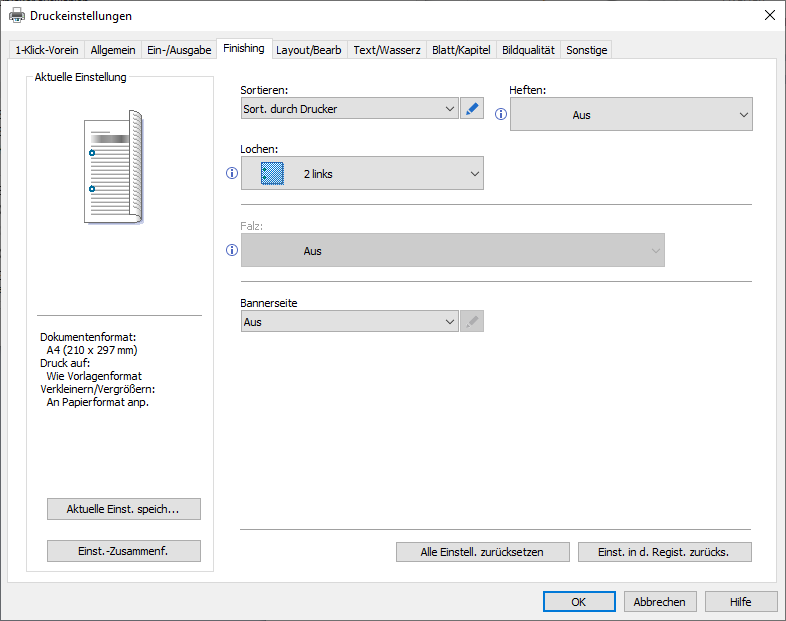Click the document preview image
Viewport: 786px width, 621px height.
tap(113, 167)
